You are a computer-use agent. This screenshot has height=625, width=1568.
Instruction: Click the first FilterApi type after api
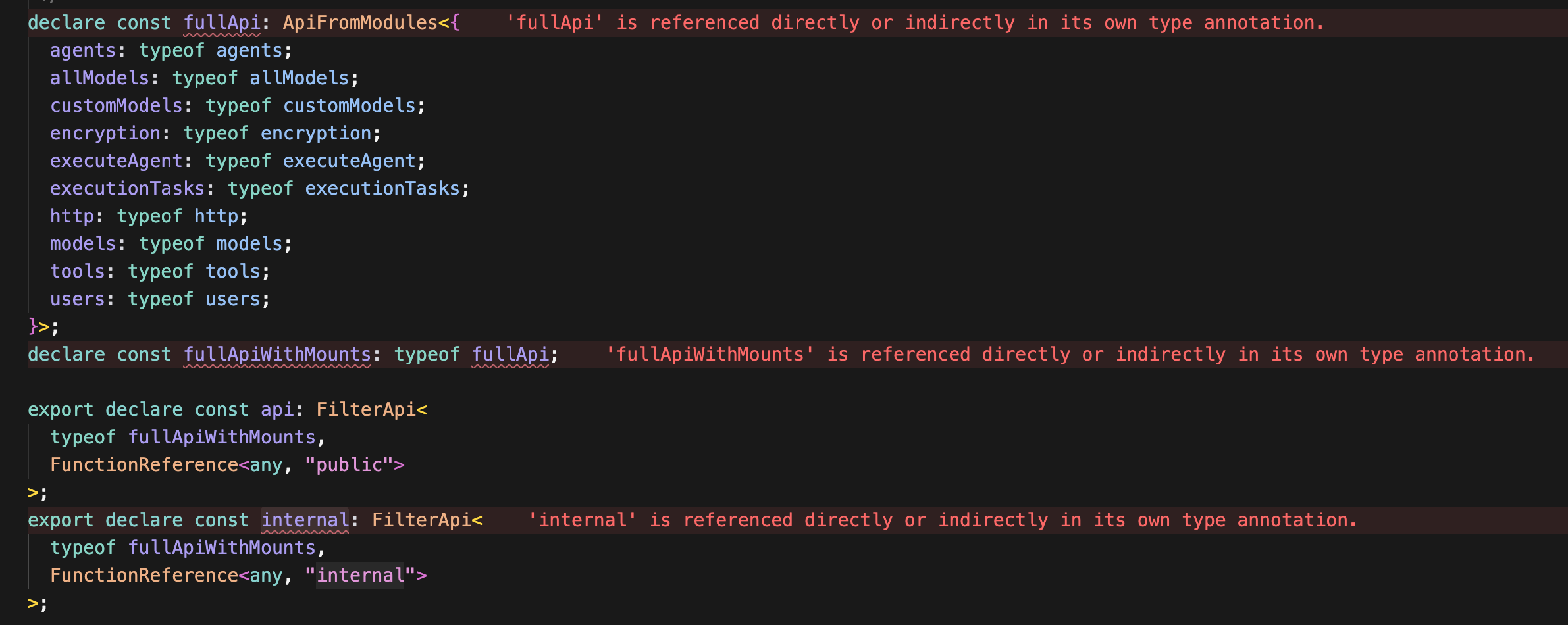click(x=366, y=410)
